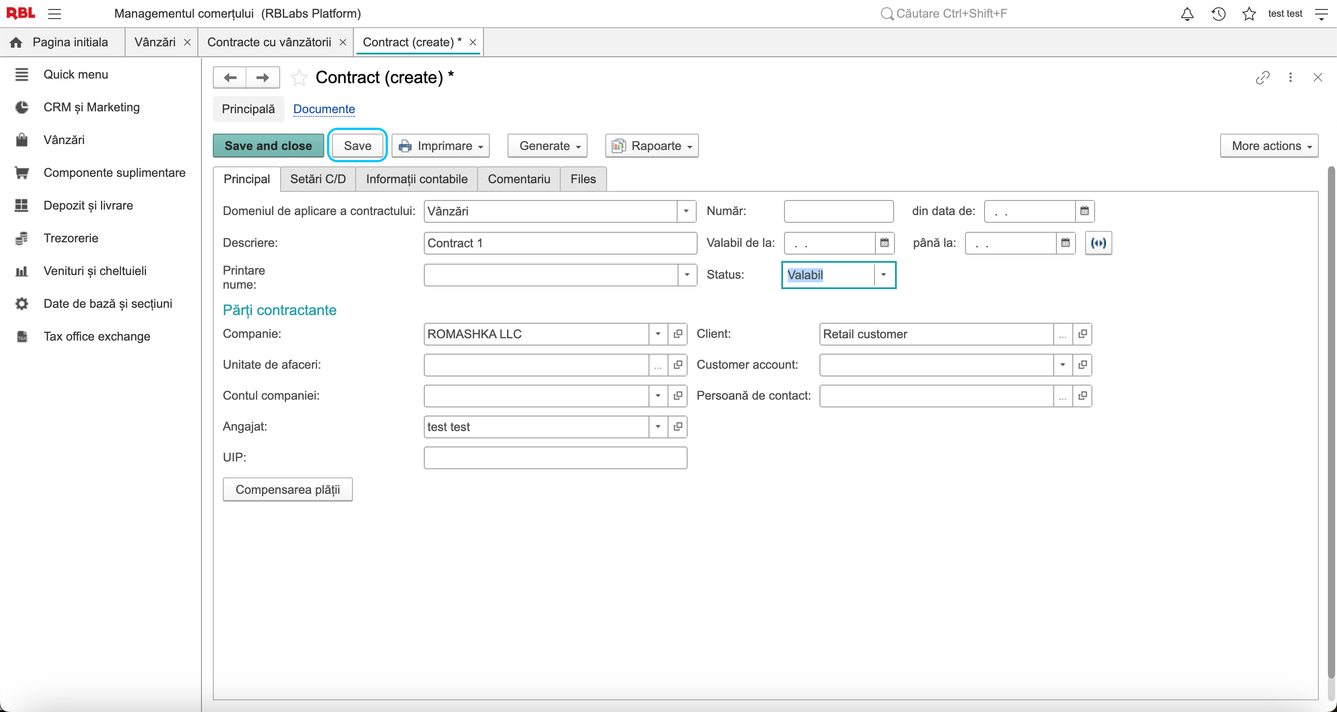Viewport: 1337px width, 712px height.
Task: Click the Save button
Action: click(x=357, y=146)
